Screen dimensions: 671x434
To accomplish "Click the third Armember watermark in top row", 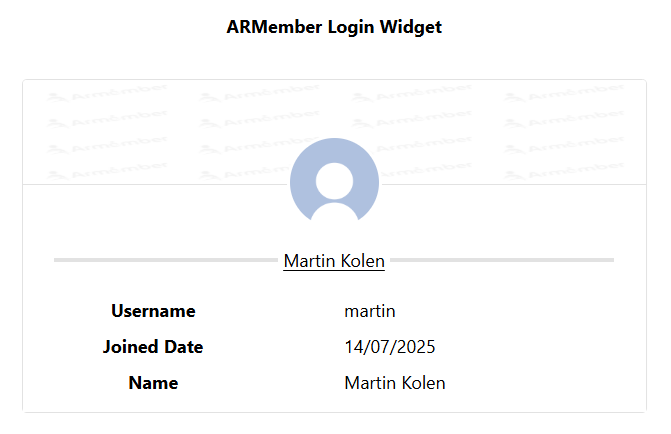I will [412, 93].
